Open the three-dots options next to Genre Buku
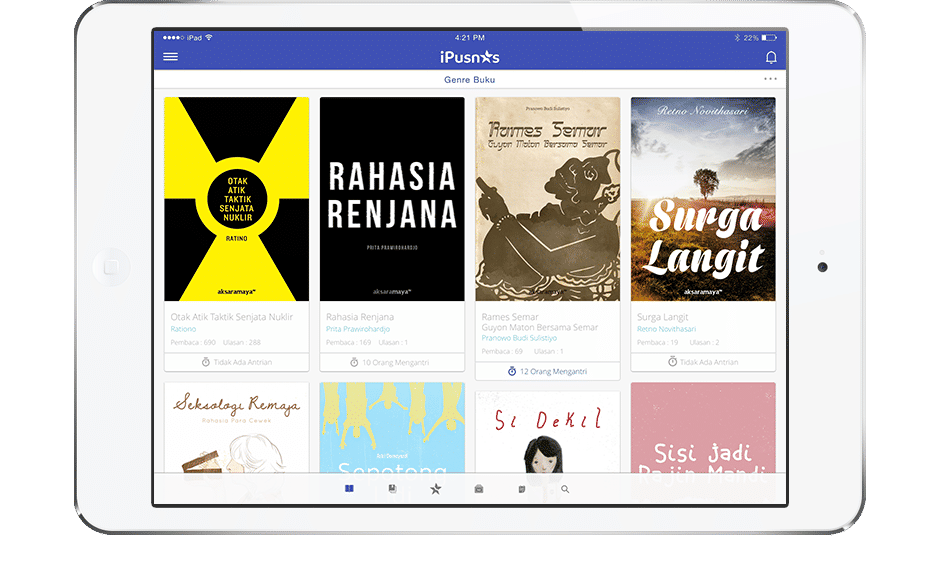937x573 pixels. 770,79
